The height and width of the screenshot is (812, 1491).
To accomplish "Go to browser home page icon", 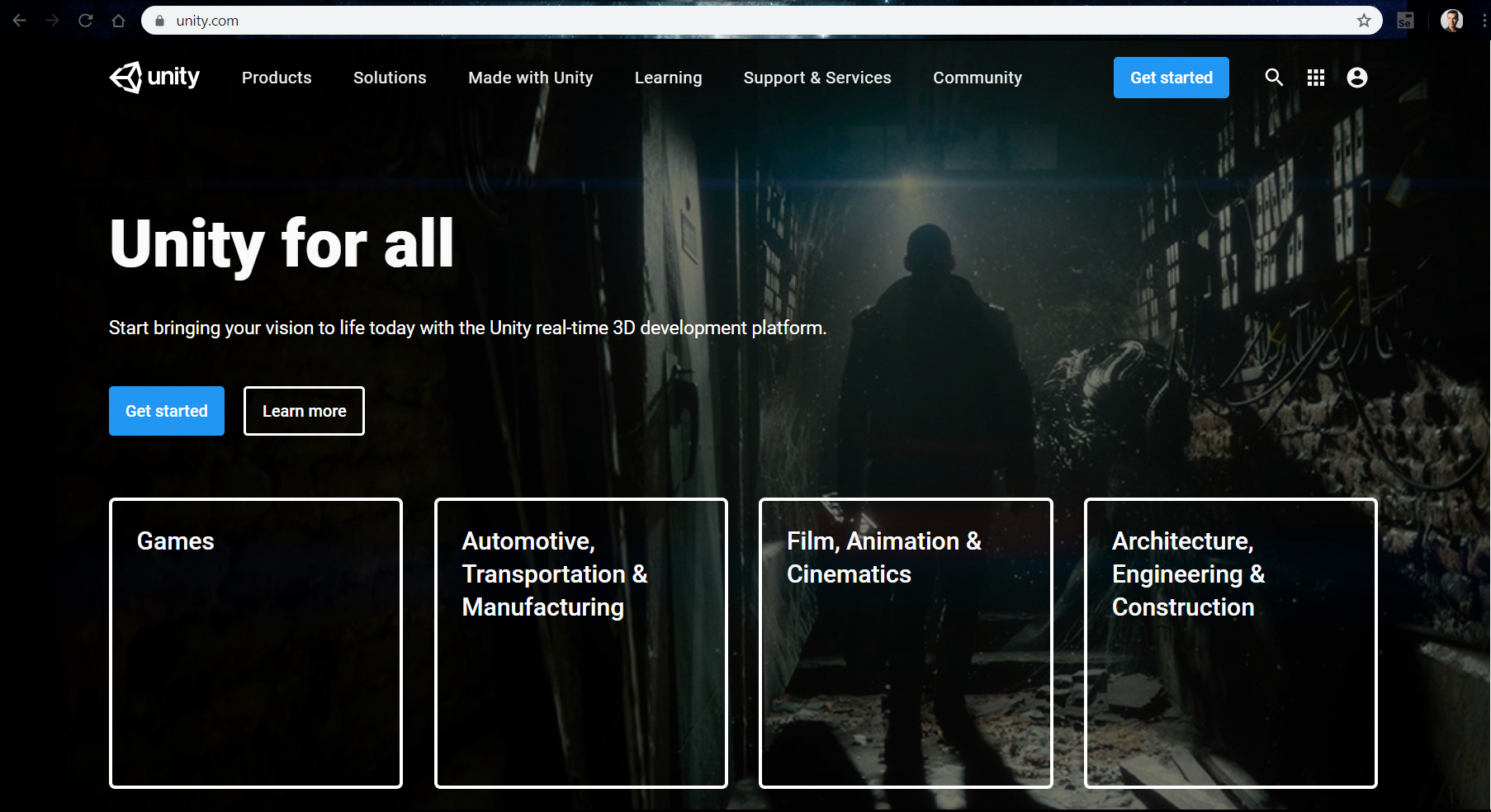I will pyautogui.click(x=119, y=21).
